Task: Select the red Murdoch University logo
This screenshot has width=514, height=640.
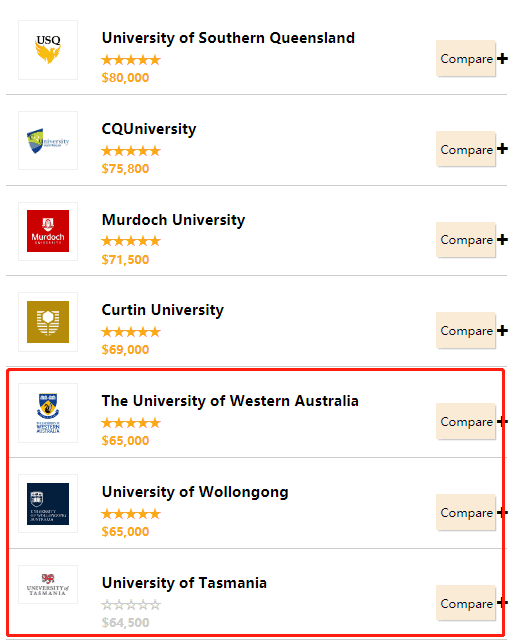Action: (48, 231)
